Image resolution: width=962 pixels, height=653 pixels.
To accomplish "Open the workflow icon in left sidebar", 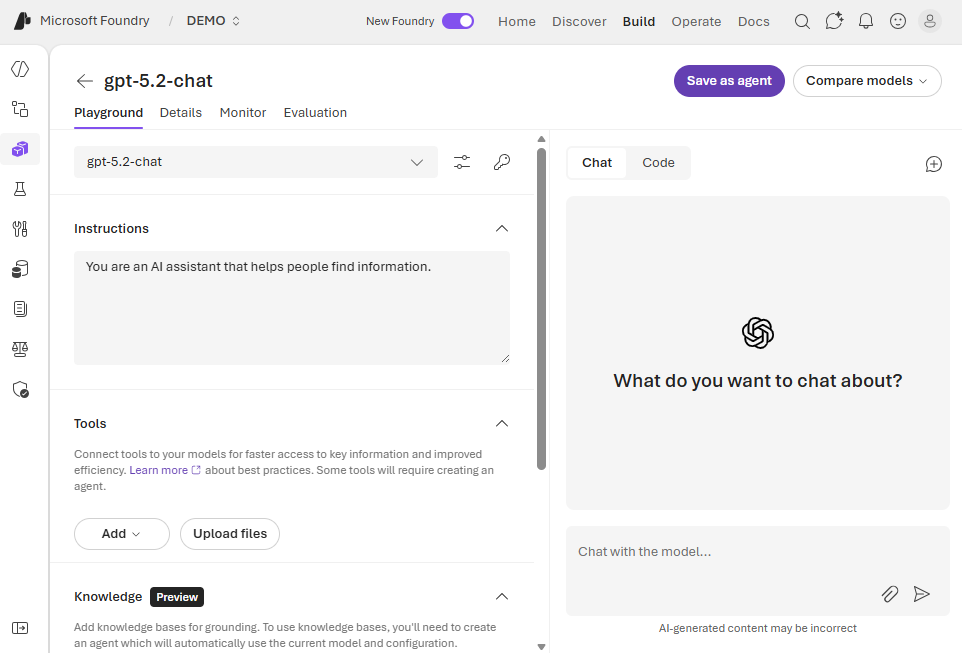I will (20, 109).
